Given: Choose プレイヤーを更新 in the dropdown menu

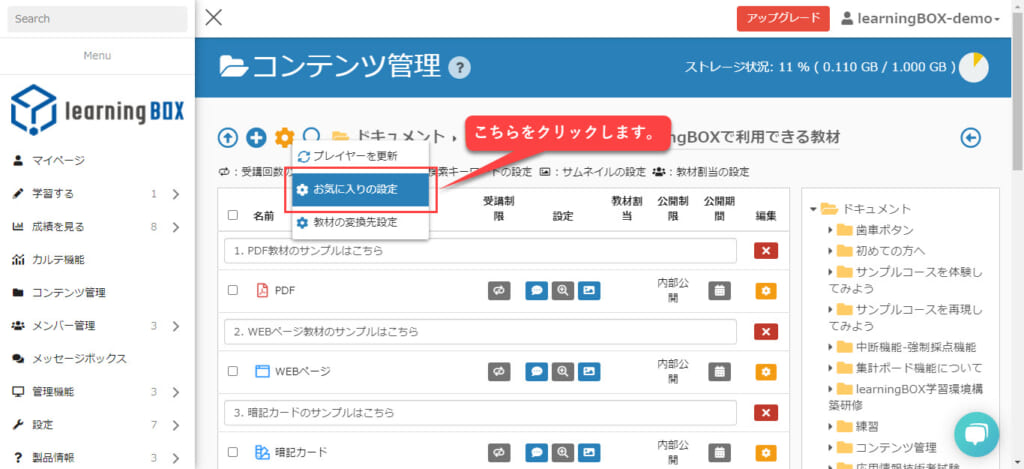Looking at the screenshot, I should [354, 156].
